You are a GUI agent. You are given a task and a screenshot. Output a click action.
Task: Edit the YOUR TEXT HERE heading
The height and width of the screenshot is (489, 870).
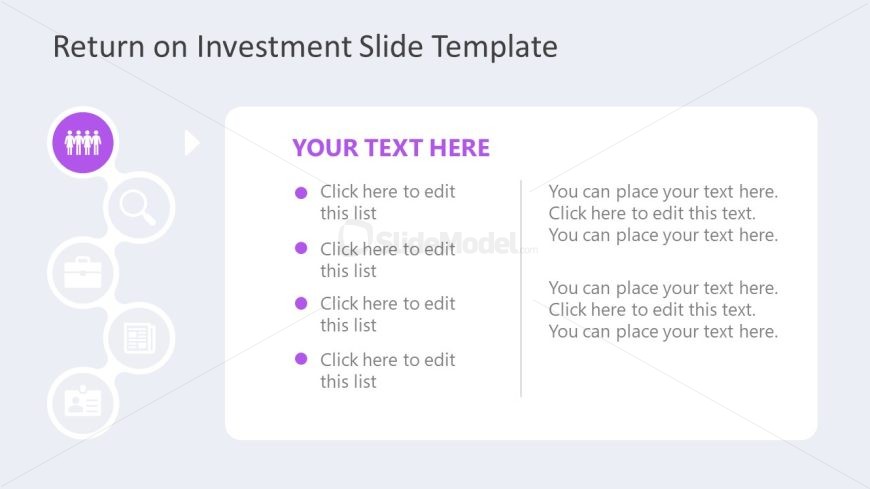391,148
